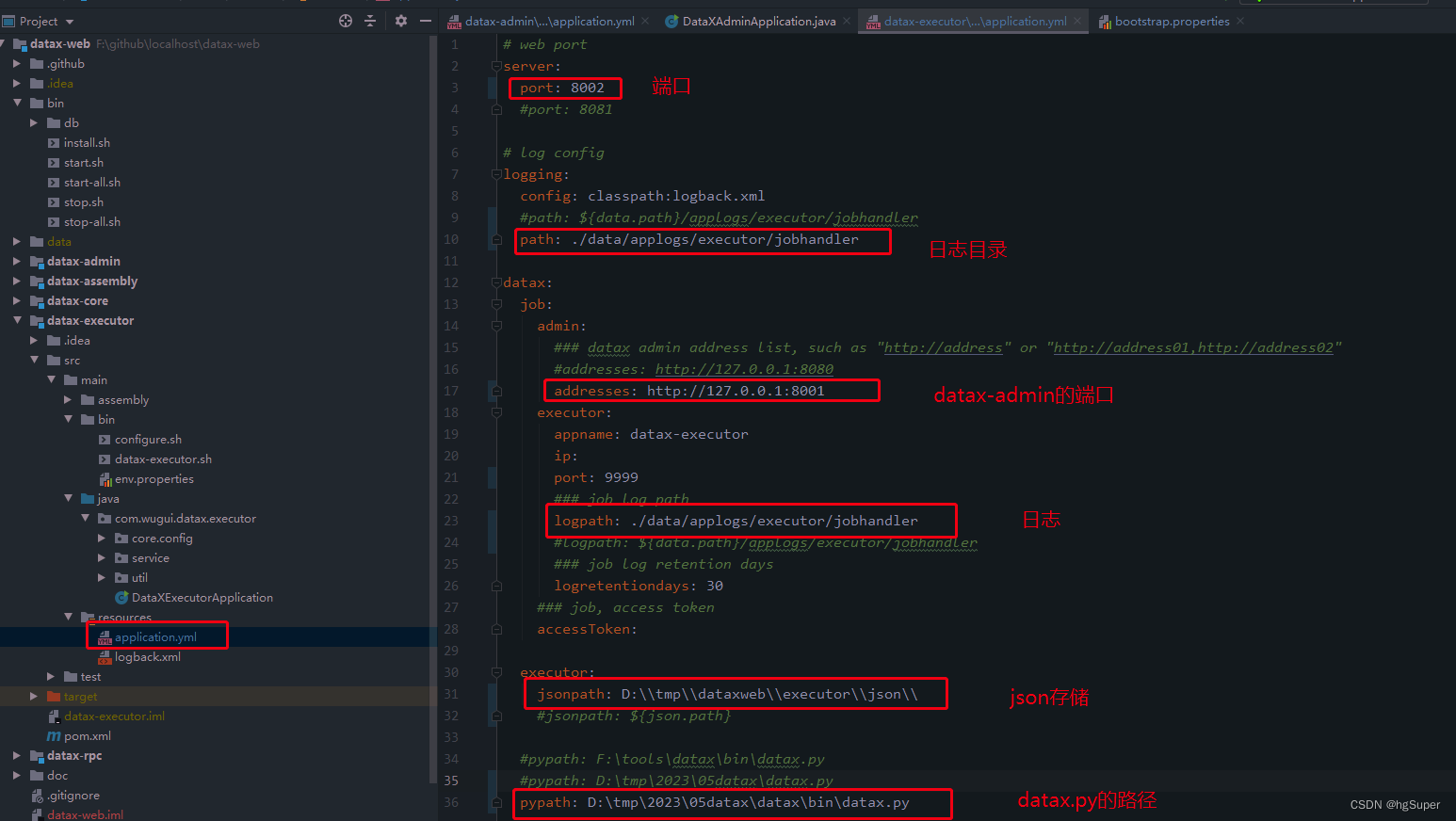Open .gitignore file
Viewport: 1456px width, 821px height.
[x=73, y=796]
